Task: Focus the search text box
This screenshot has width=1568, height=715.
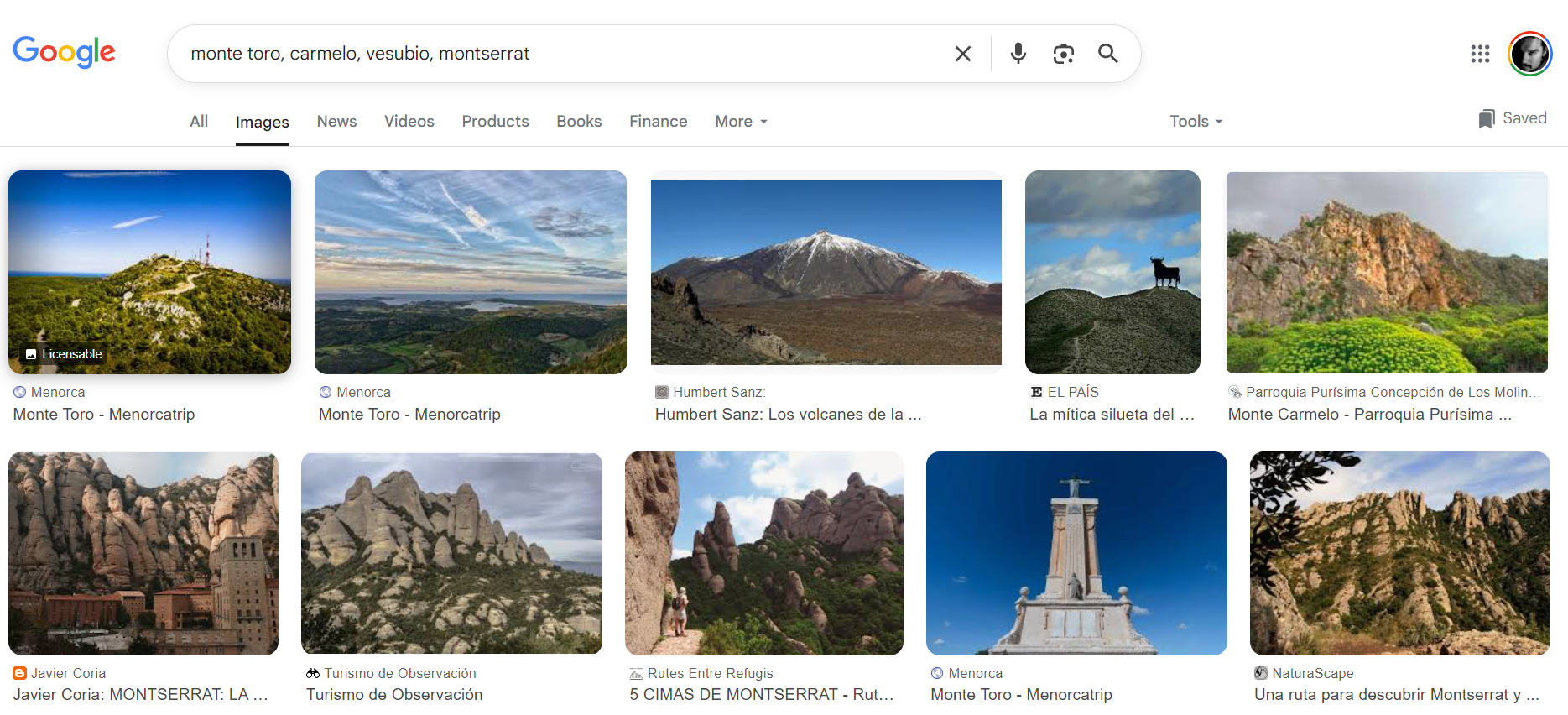Action: (x=562, y=54)
